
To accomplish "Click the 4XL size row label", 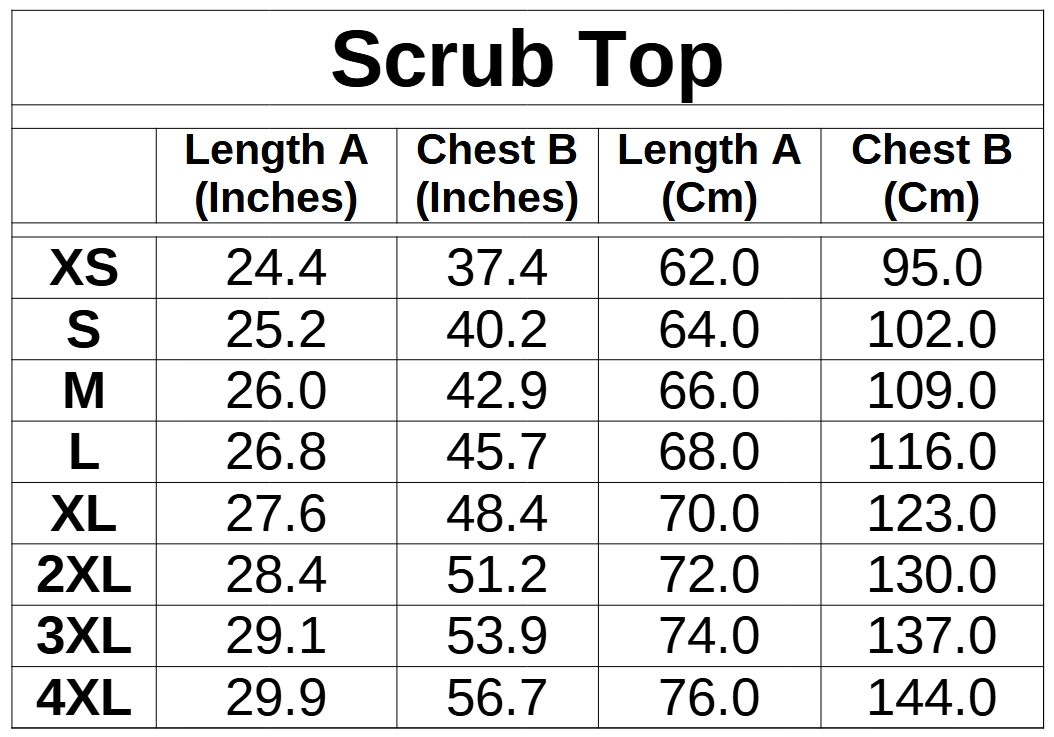I will coord(84,699).
